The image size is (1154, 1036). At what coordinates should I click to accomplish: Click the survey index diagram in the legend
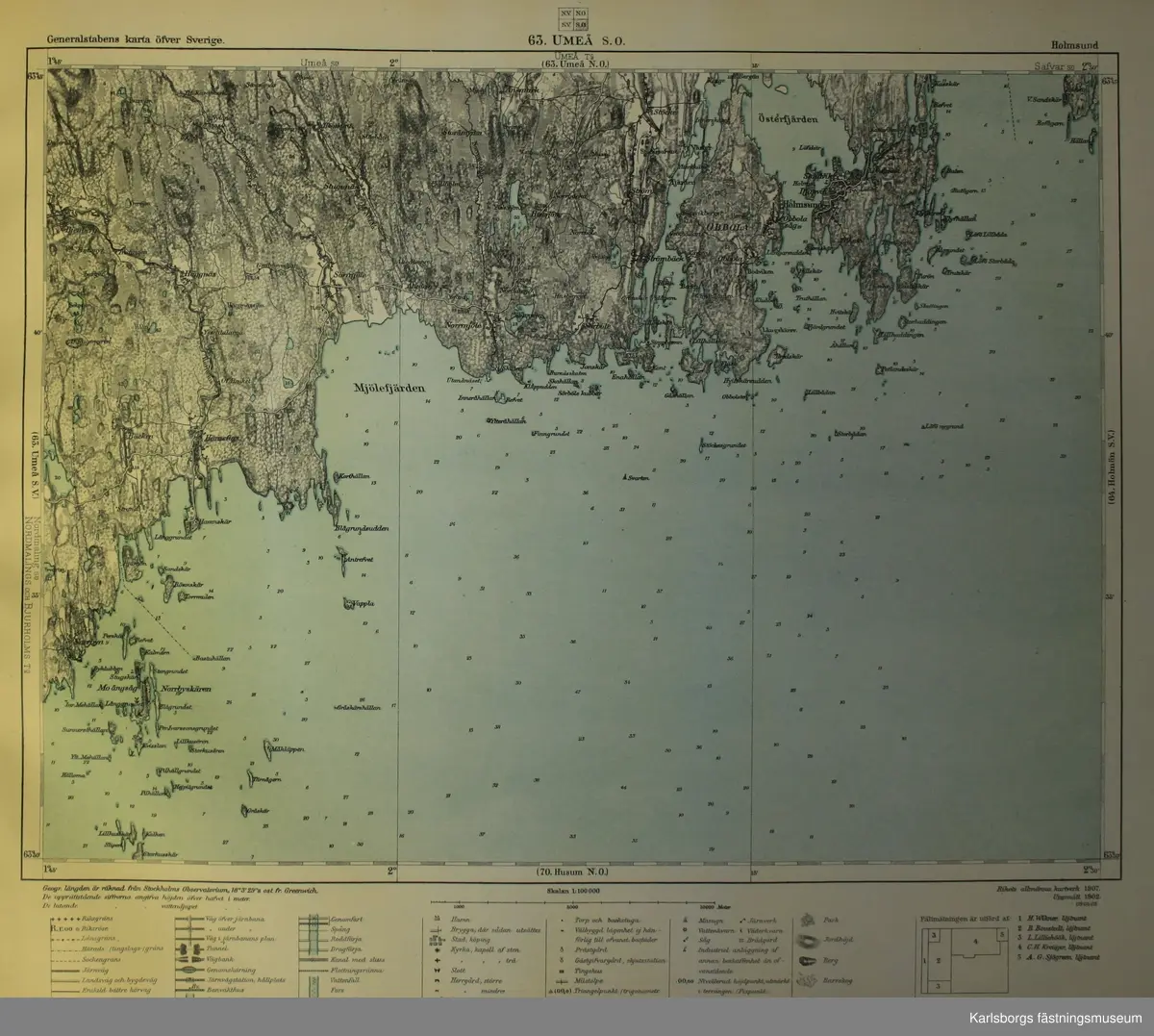click(964, 961)
